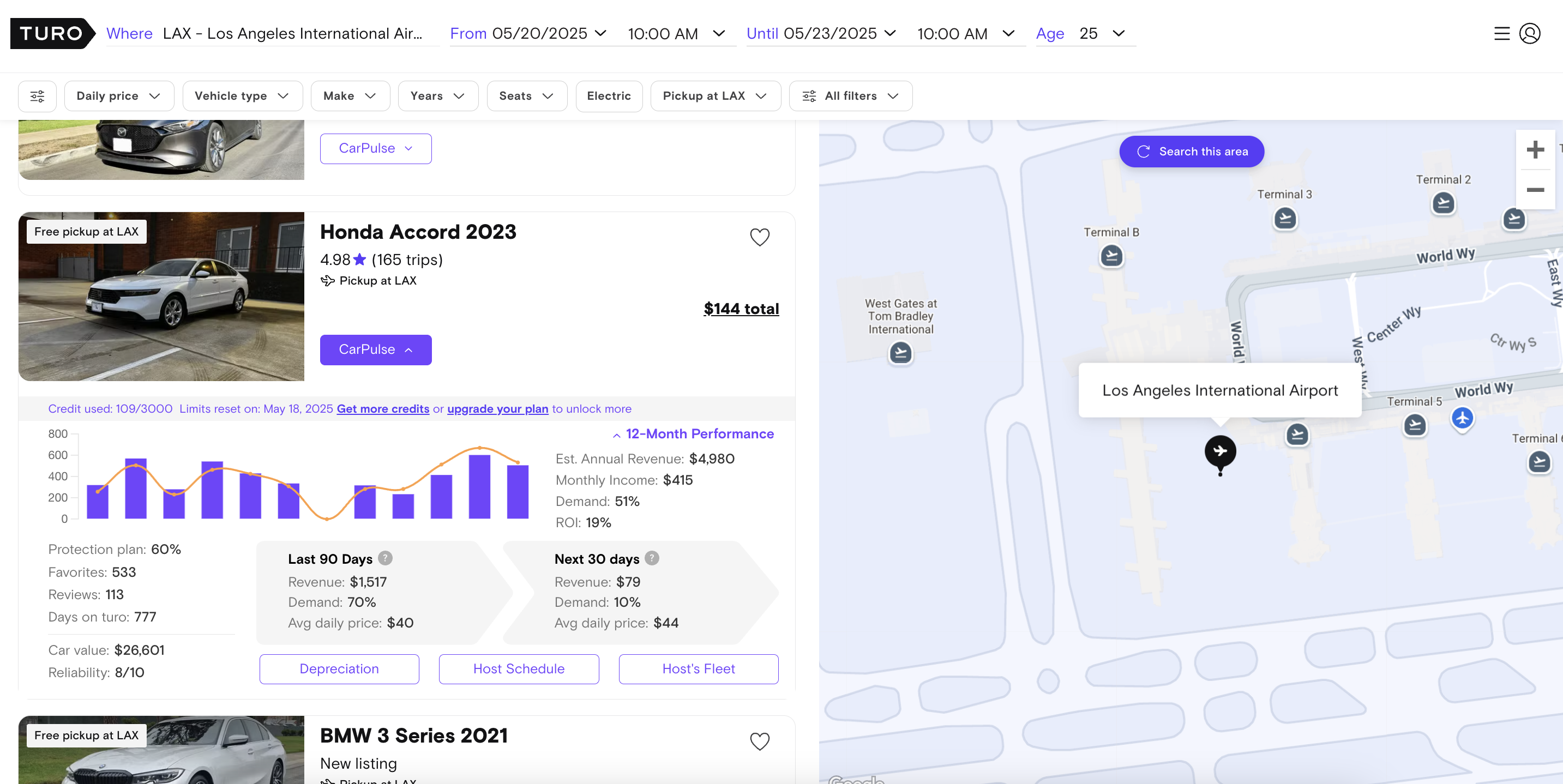
Task: Click the Turo logo
Action: (x=52, y=33)
